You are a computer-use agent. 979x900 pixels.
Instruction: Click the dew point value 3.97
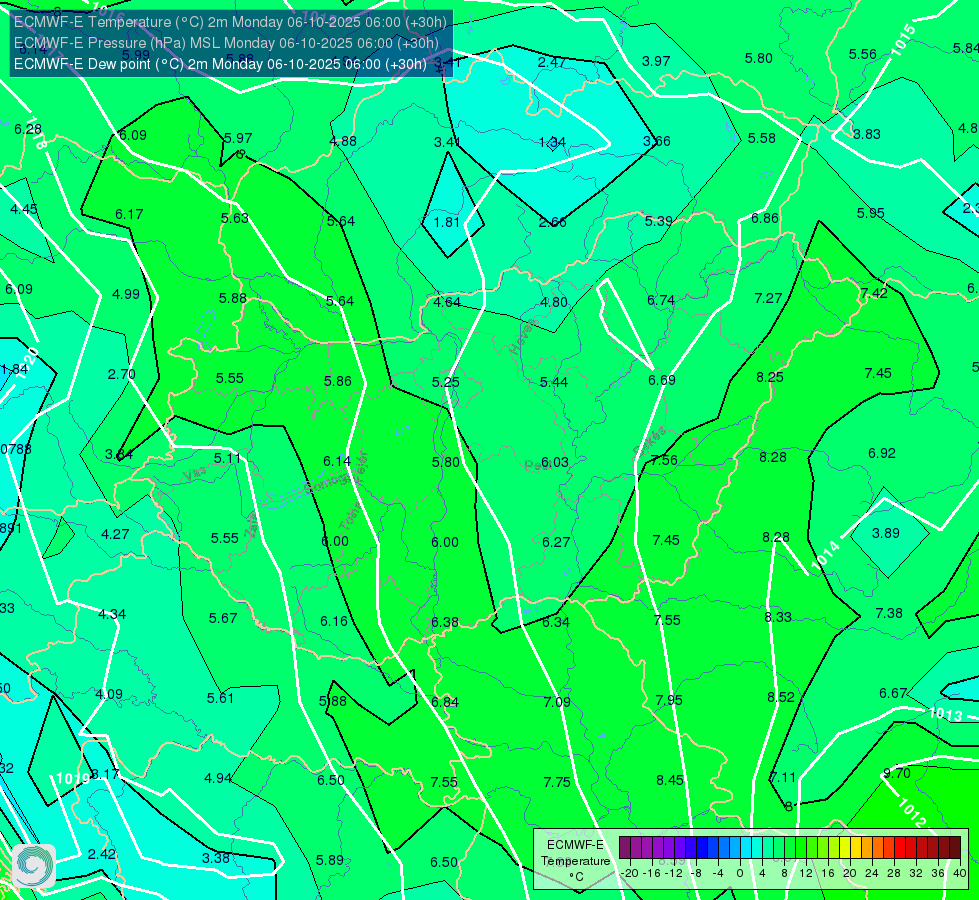click(656, 61)
